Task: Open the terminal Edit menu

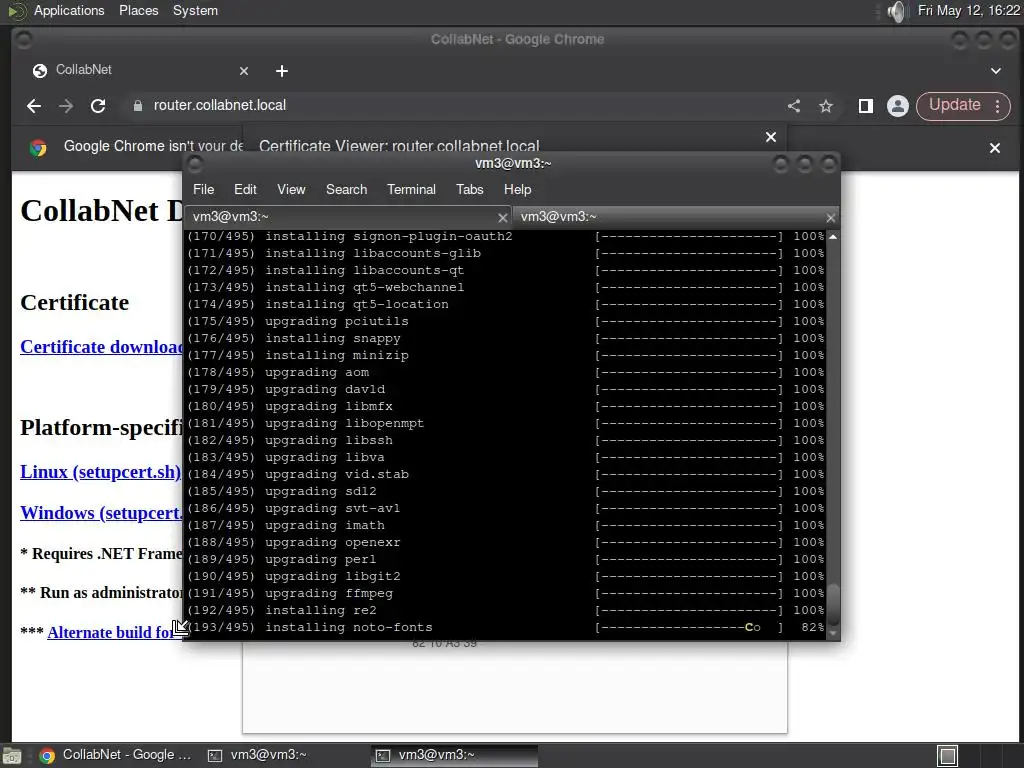Action: click(245, 189)
